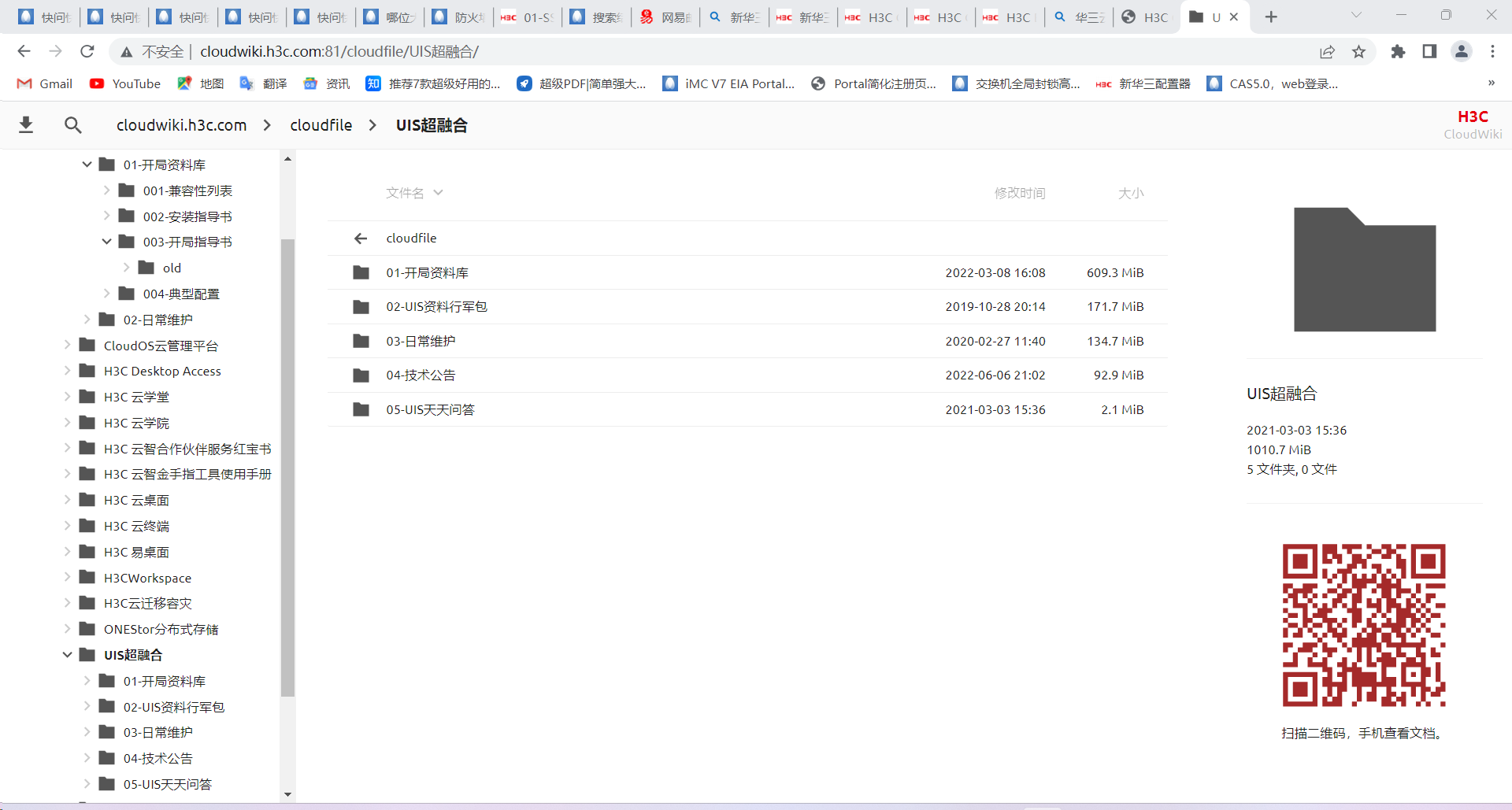Collapse the 003-开局指导书 tree node
The image size is (1512, 810).
(106, 242)
